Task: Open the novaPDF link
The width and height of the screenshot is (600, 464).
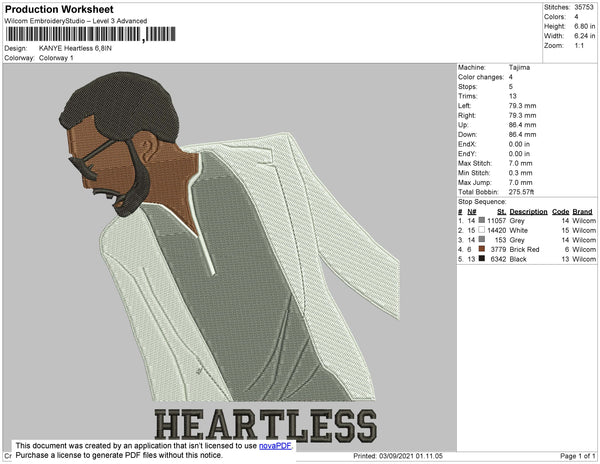Action: (275, 446)
